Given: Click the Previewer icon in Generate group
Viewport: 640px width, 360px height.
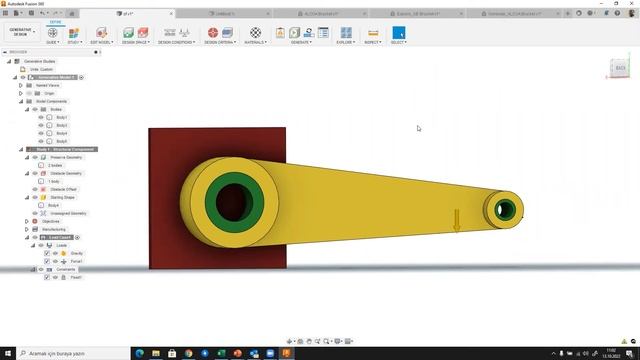Looking at the screenshot, I should tap(309, 33).
